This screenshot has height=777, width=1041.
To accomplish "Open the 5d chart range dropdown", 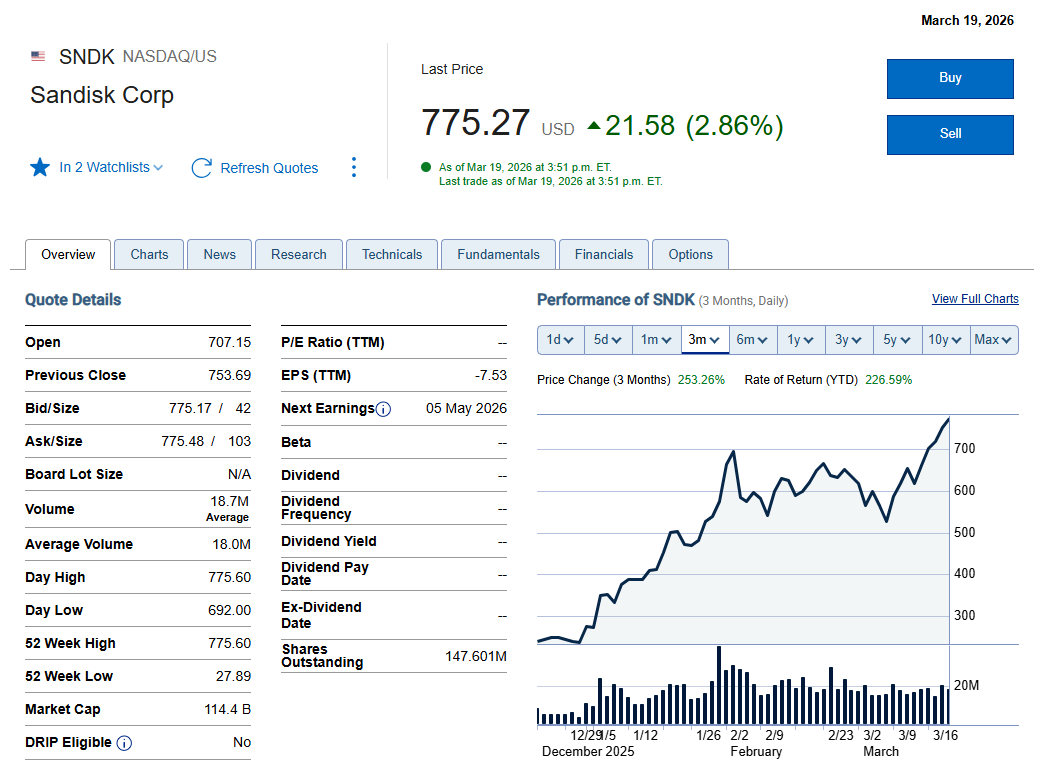I will pyautogui.click(x=607, y=340).
